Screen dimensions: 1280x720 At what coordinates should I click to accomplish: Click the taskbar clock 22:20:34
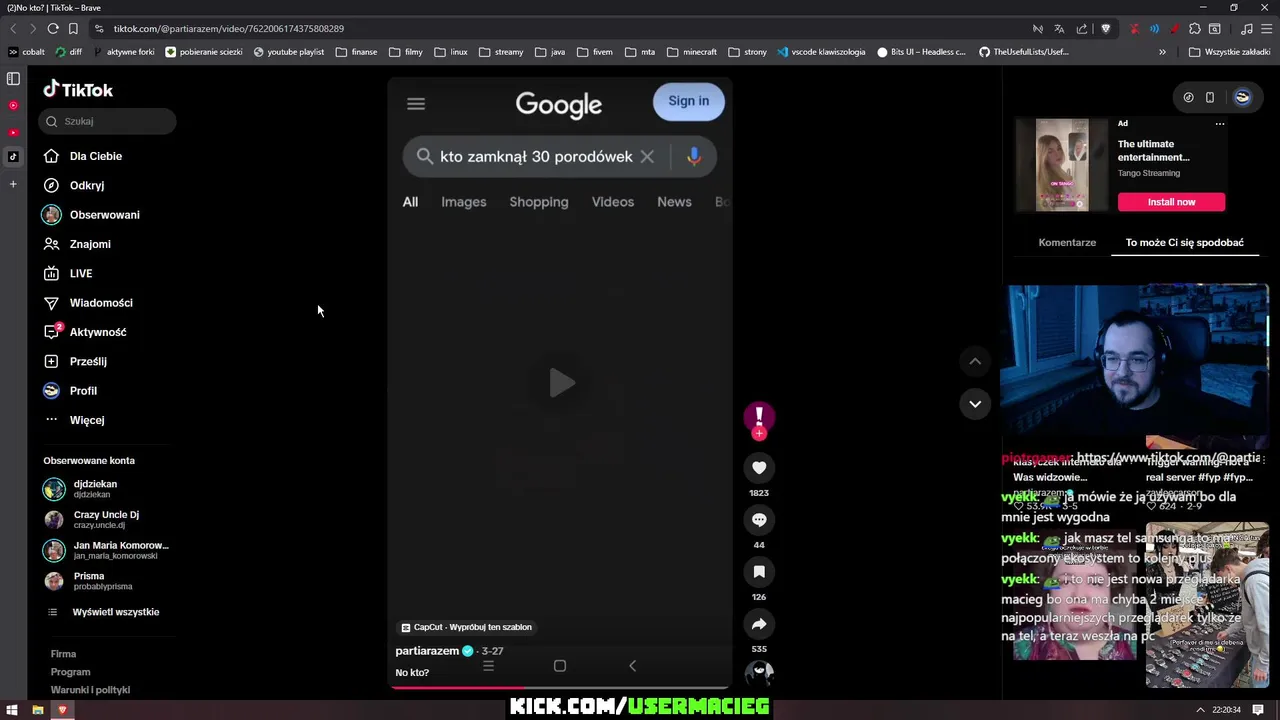[x=1226, y=710]
